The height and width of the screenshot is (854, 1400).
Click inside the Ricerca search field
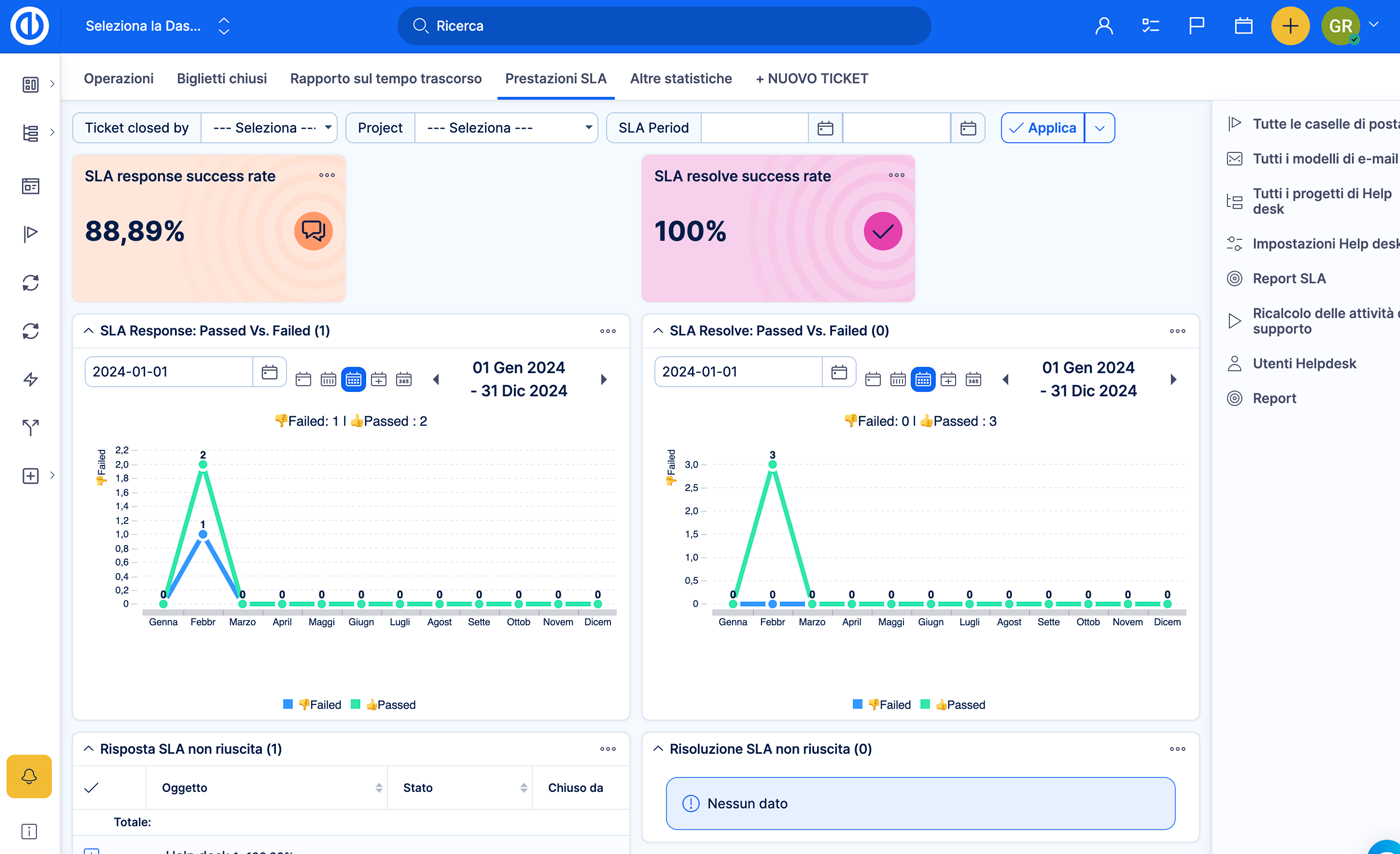(665, 27)
